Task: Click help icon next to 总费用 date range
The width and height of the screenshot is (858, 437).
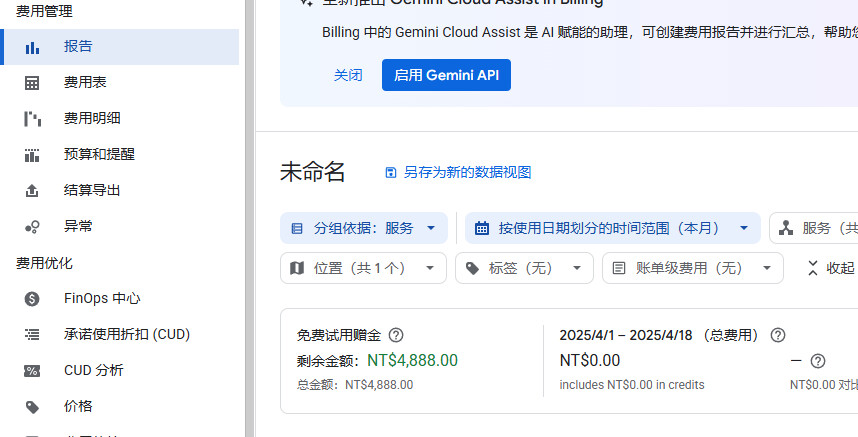Action: click(778, 335)
